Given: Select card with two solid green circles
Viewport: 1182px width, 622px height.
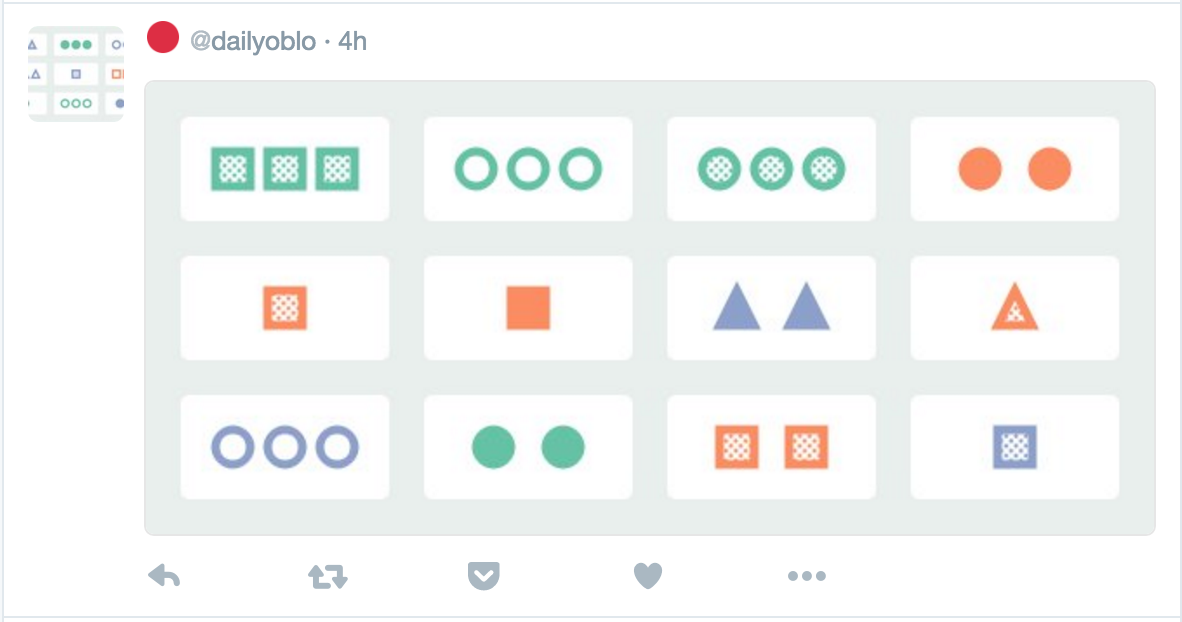Looking at the screenshot, I should click(528, 447).
